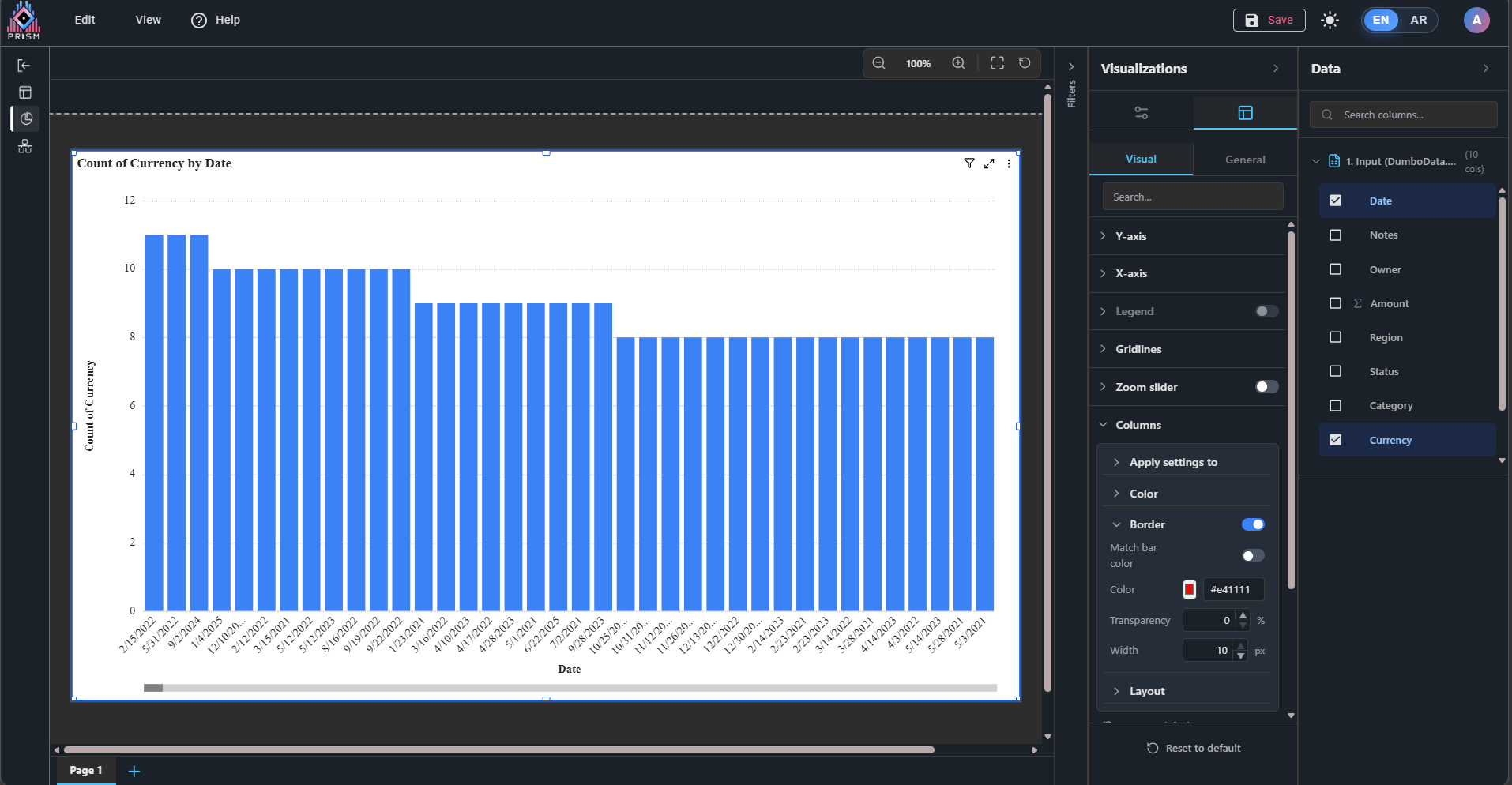Expand the Gridlines section
The image size is (1512, 785).
pyautogui.click(x=1138, y=349)
